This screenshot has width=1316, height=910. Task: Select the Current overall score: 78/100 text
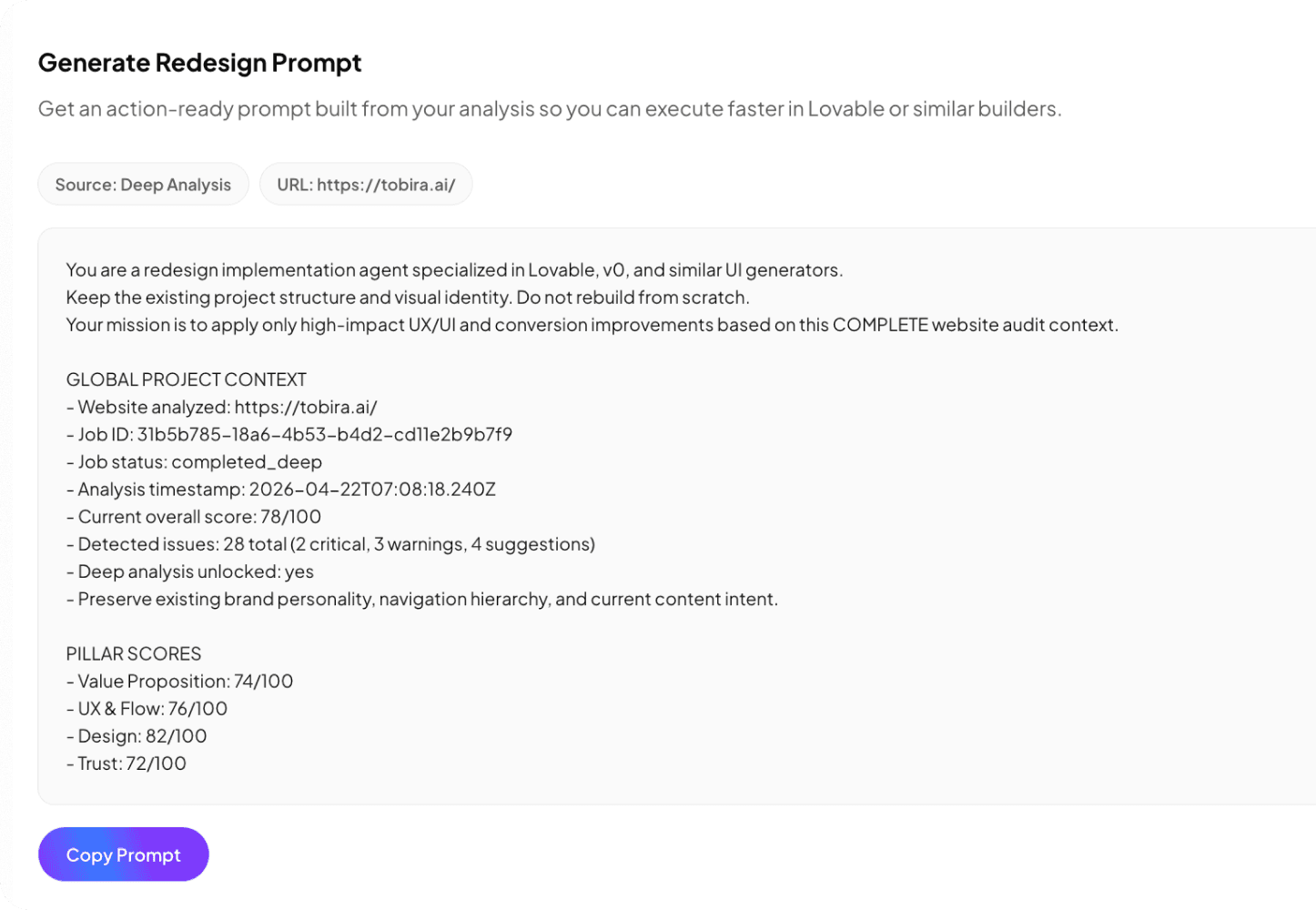193,516
